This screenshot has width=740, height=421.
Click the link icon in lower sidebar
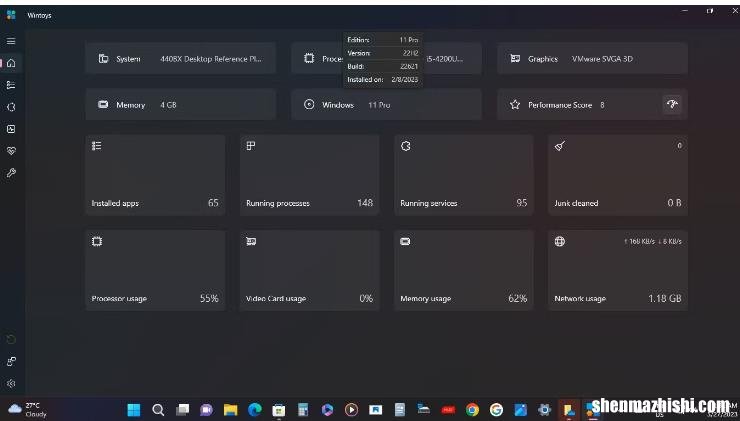pyautogui.click(x=11, y=362)
